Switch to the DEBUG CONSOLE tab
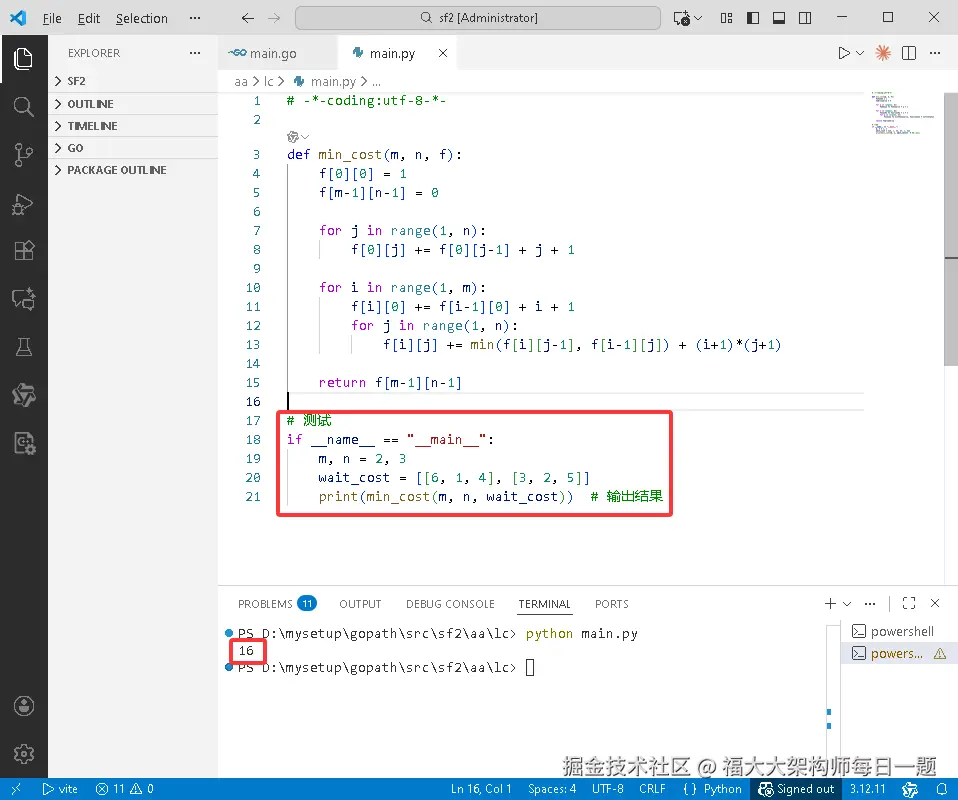958x800 pixels. coord(450,604)
